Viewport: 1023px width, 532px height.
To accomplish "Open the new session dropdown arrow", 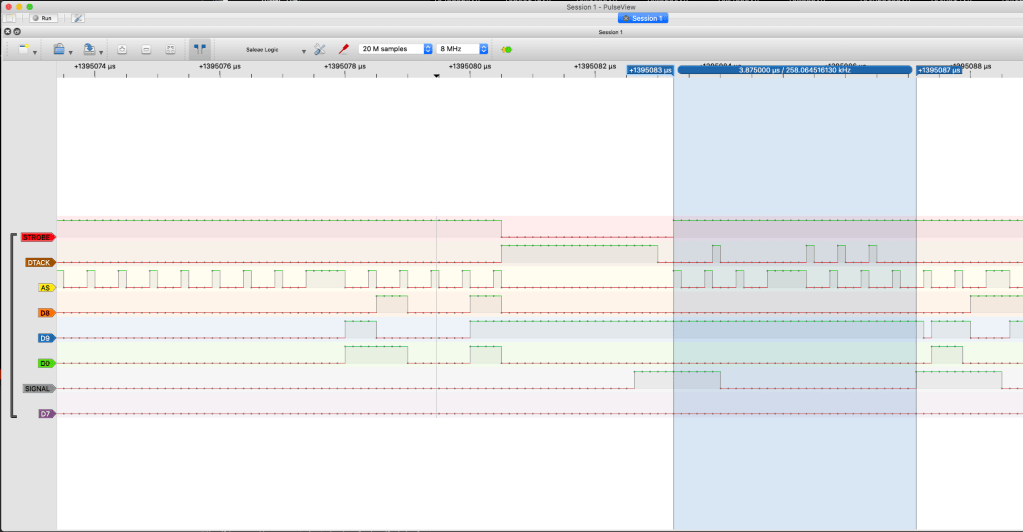I will 36,49.
